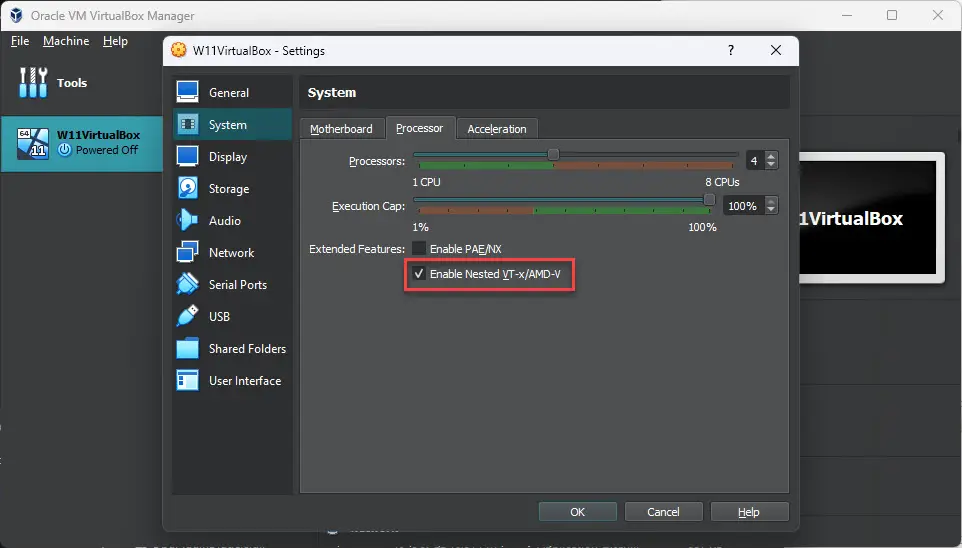Click the Execution Cap spinbox arrows

pyautogui.click(x=771, y=205)
